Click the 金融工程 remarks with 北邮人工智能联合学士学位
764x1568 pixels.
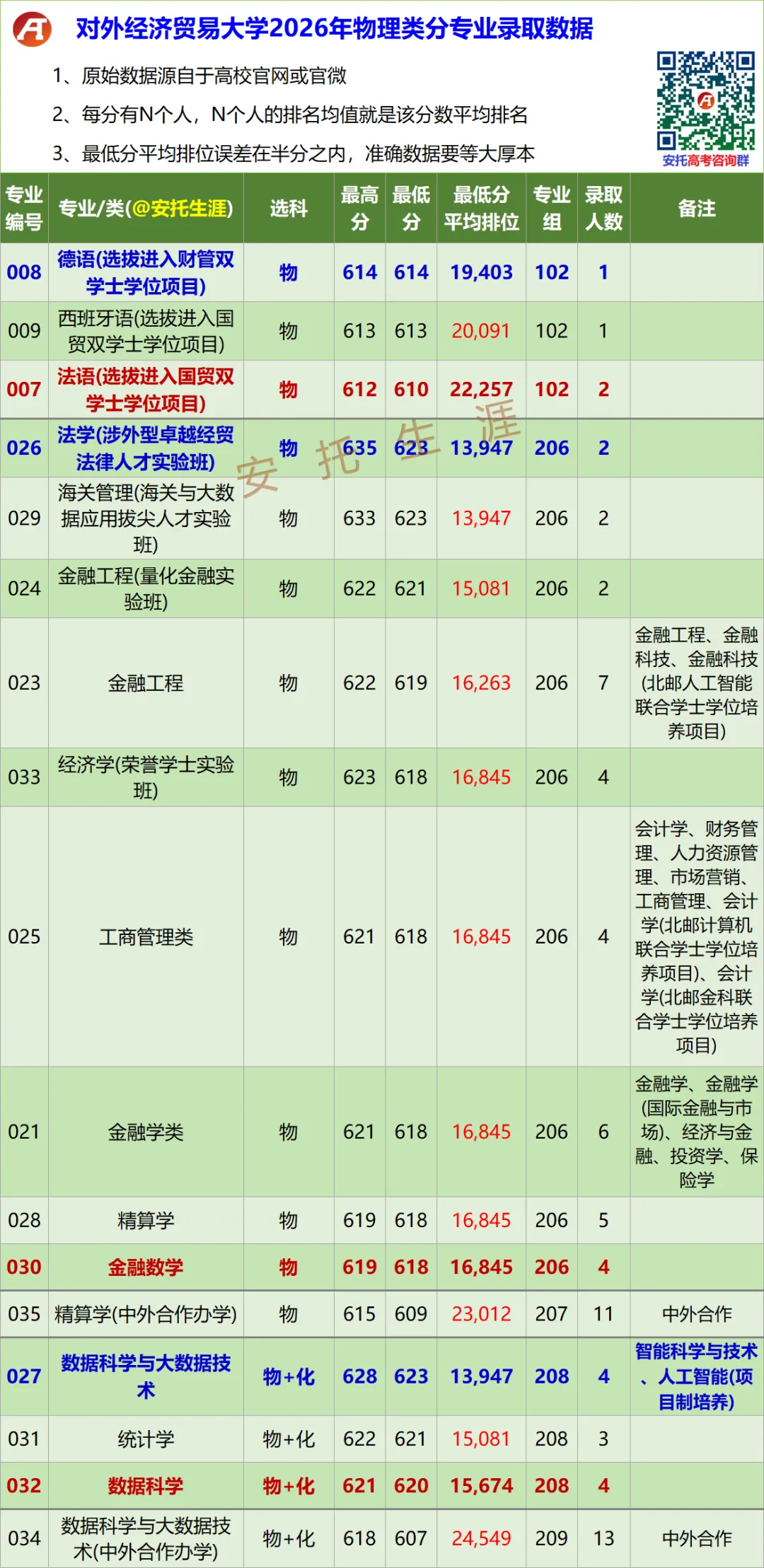[697, 683]
